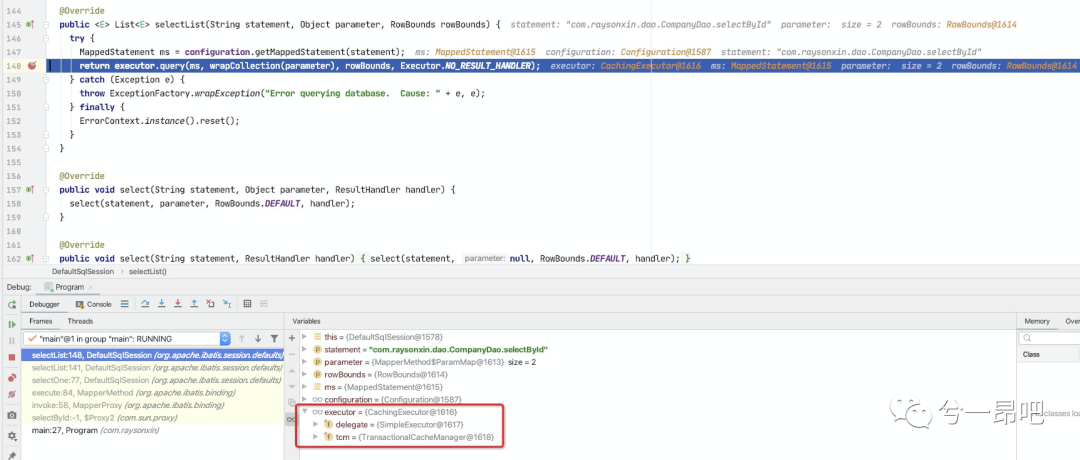Expand the 'parameter' variable node
The height and width of the screenshot is (460, 1080).
(x=305, y=362)
